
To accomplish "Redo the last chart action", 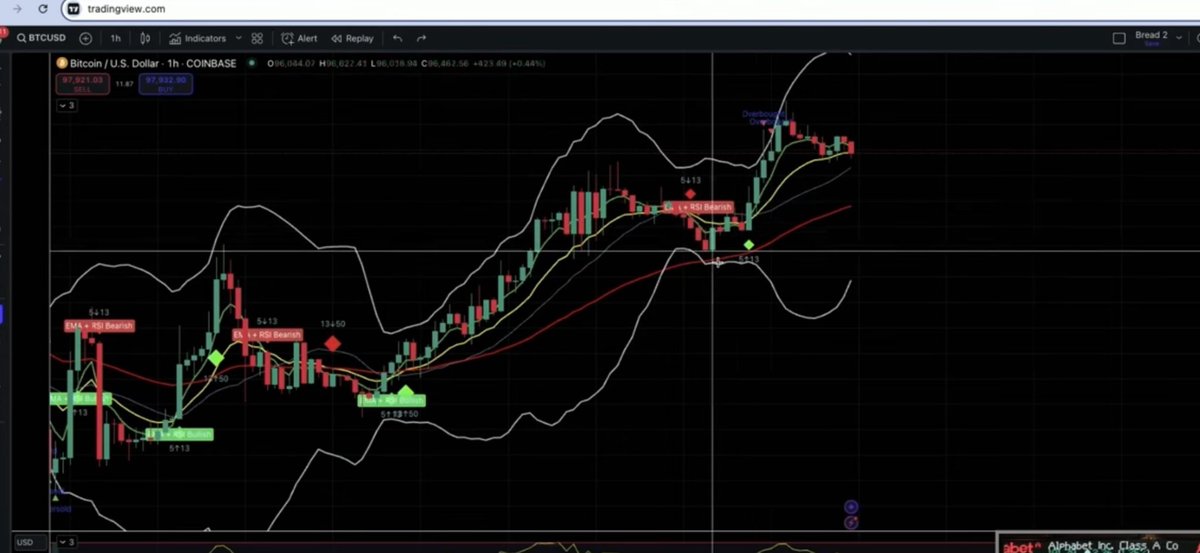I will (421, 38).
